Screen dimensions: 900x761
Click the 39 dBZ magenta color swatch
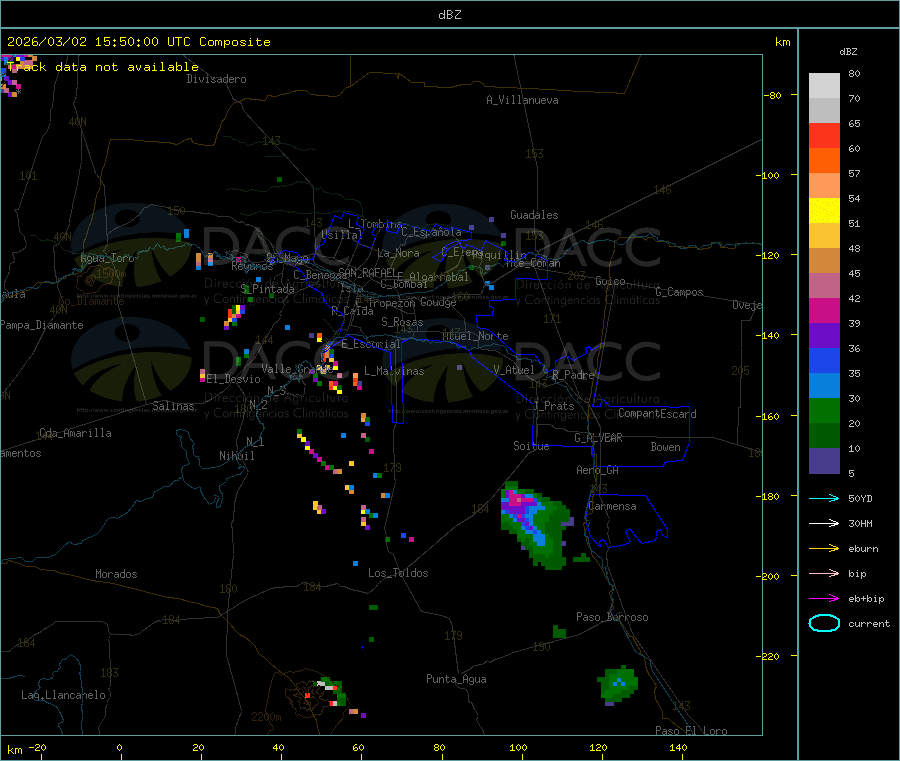824,310
